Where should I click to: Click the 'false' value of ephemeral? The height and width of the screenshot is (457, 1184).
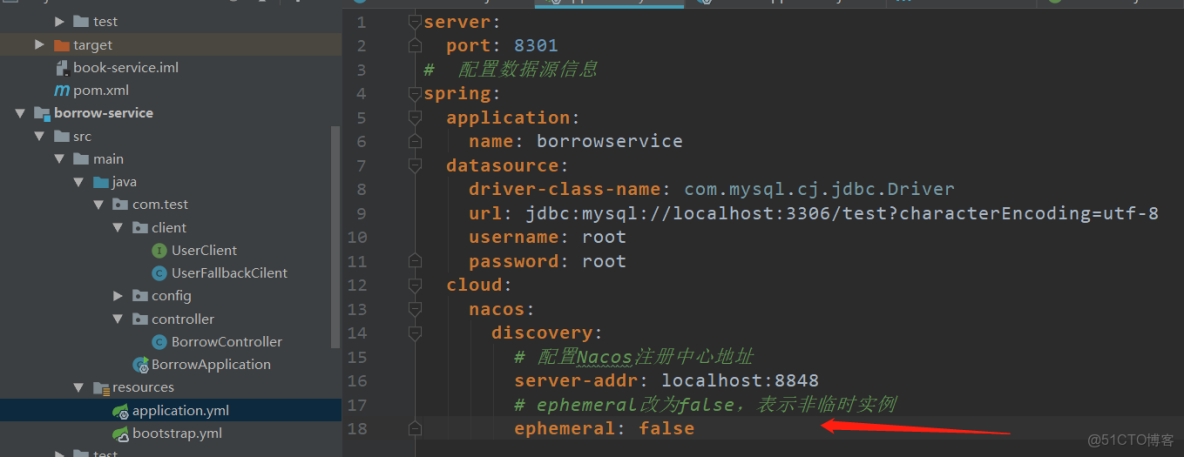click(x=666, y=428)
